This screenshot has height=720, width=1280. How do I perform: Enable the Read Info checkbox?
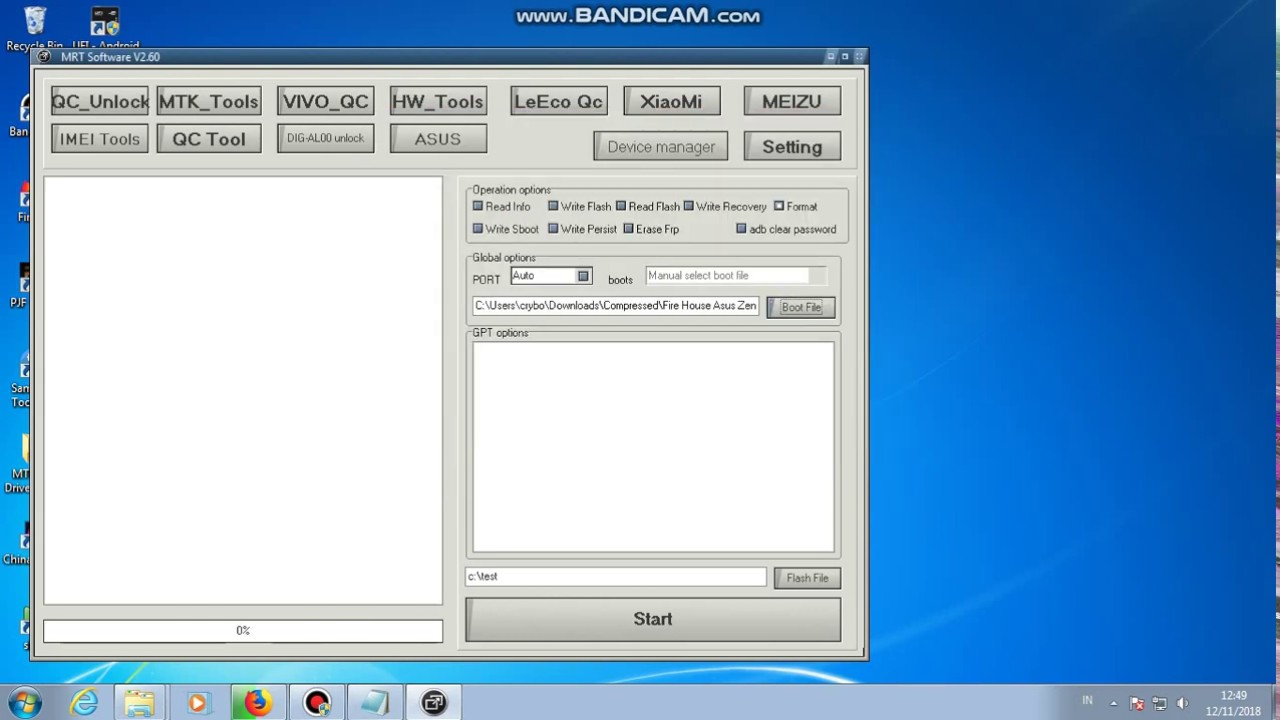478,206
